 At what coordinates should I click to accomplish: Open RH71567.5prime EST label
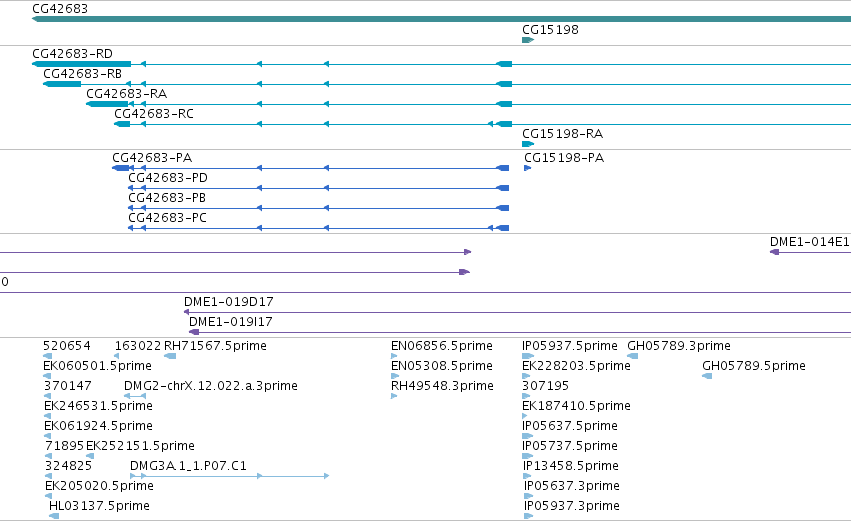[215, 346]
